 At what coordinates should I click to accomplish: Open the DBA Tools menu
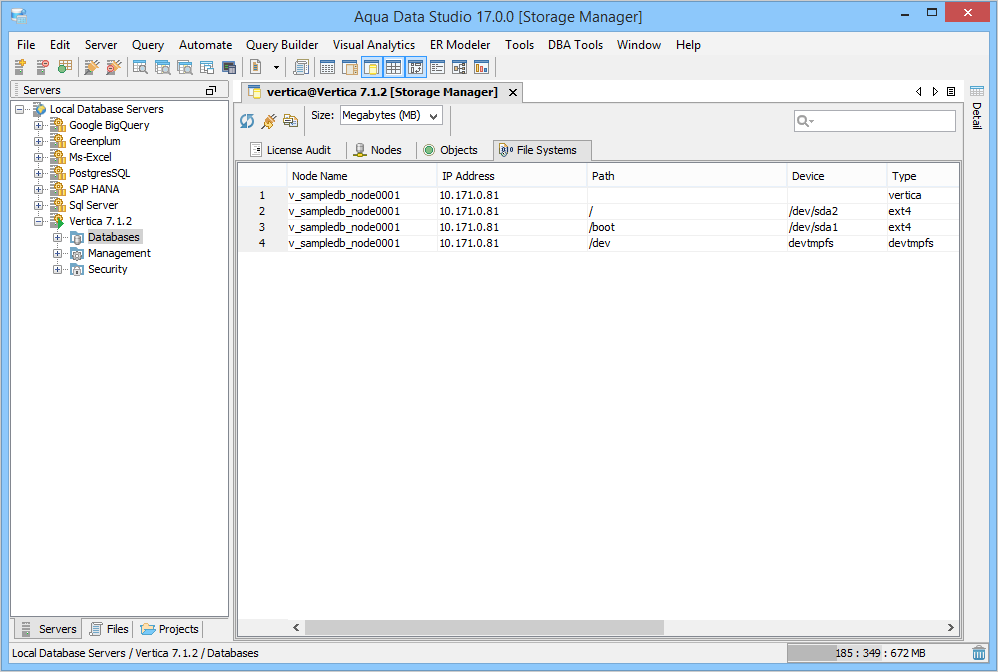pyautogui.click(x=575, y=45)
